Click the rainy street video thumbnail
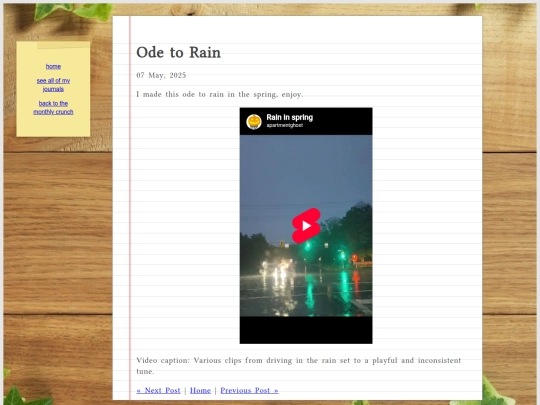 point(306,226)
